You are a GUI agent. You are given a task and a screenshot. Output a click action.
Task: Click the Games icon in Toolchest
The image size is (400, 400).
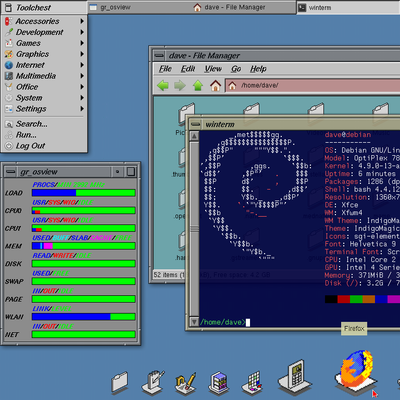pos(9,43)
